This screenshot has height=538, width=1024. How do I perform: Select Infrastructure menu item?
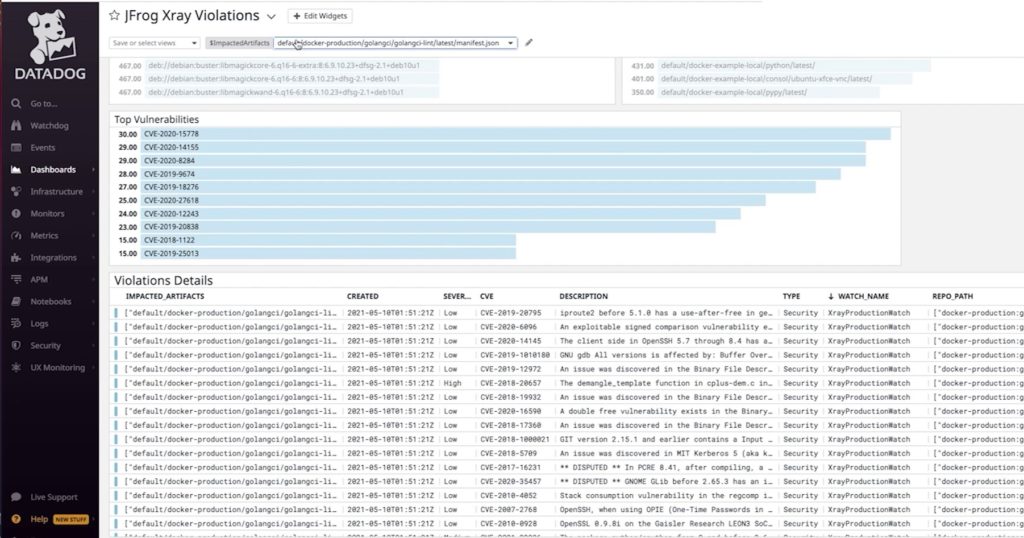[x=56, y=191]
